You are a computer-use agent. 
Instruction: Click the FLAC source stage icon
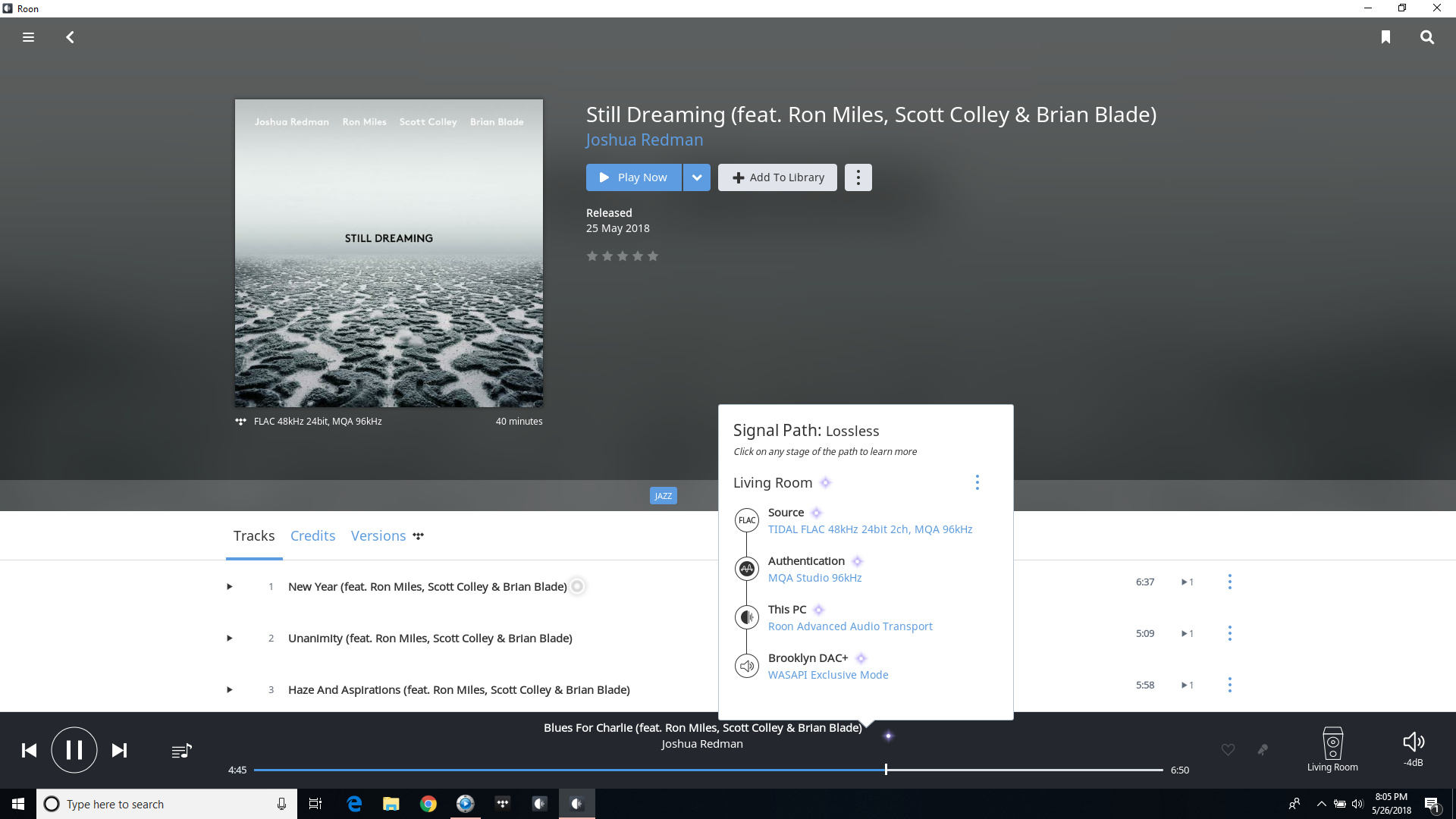(747, 520)
